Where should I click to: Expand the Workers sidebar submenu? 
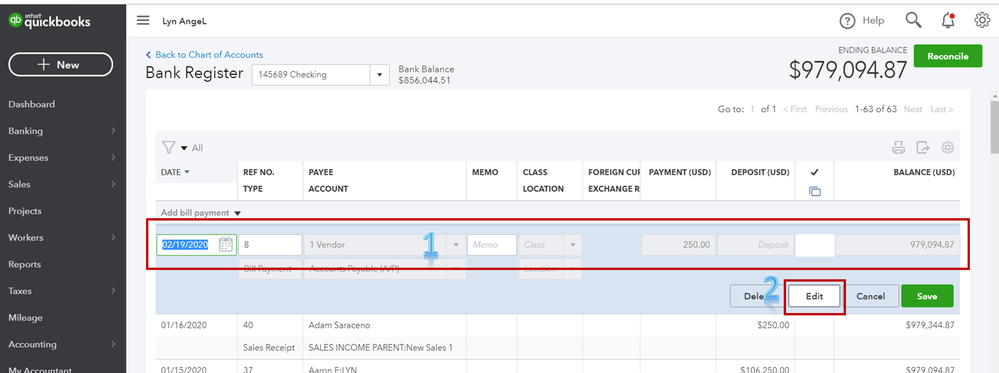[113, 237]
